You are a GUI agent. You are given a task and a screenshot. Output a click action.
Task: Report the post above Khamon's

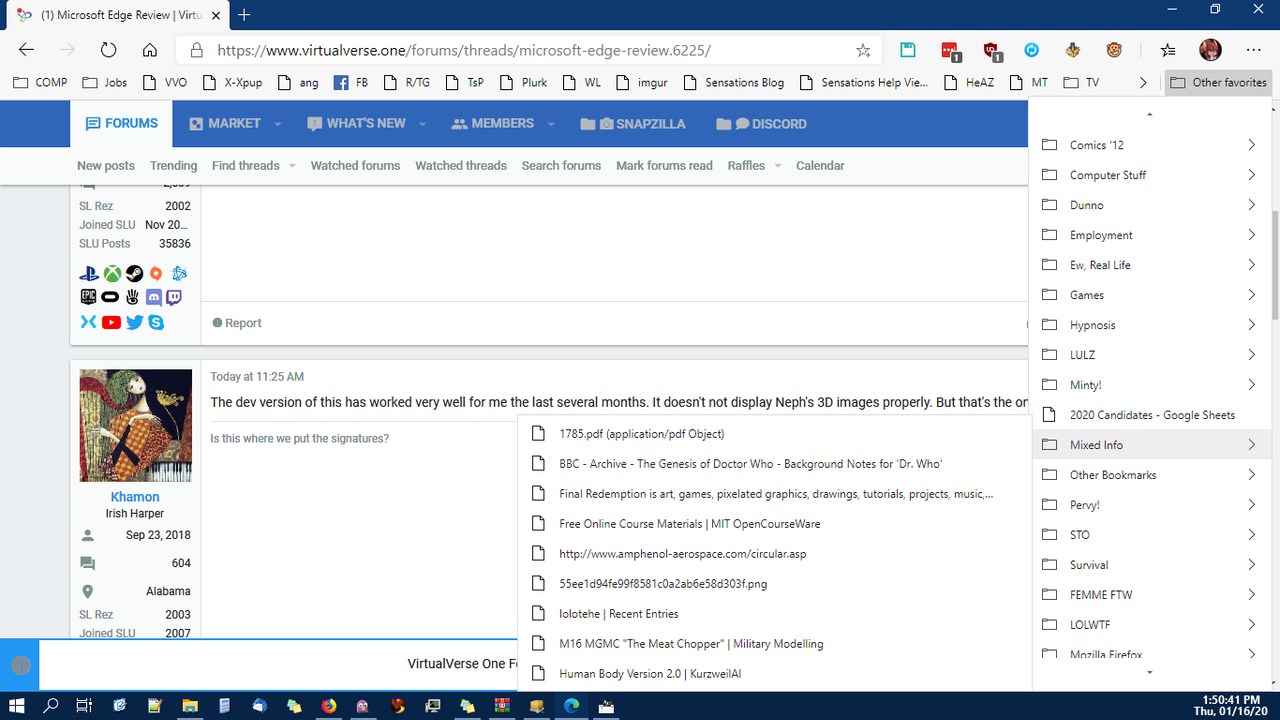pos(237,323)
